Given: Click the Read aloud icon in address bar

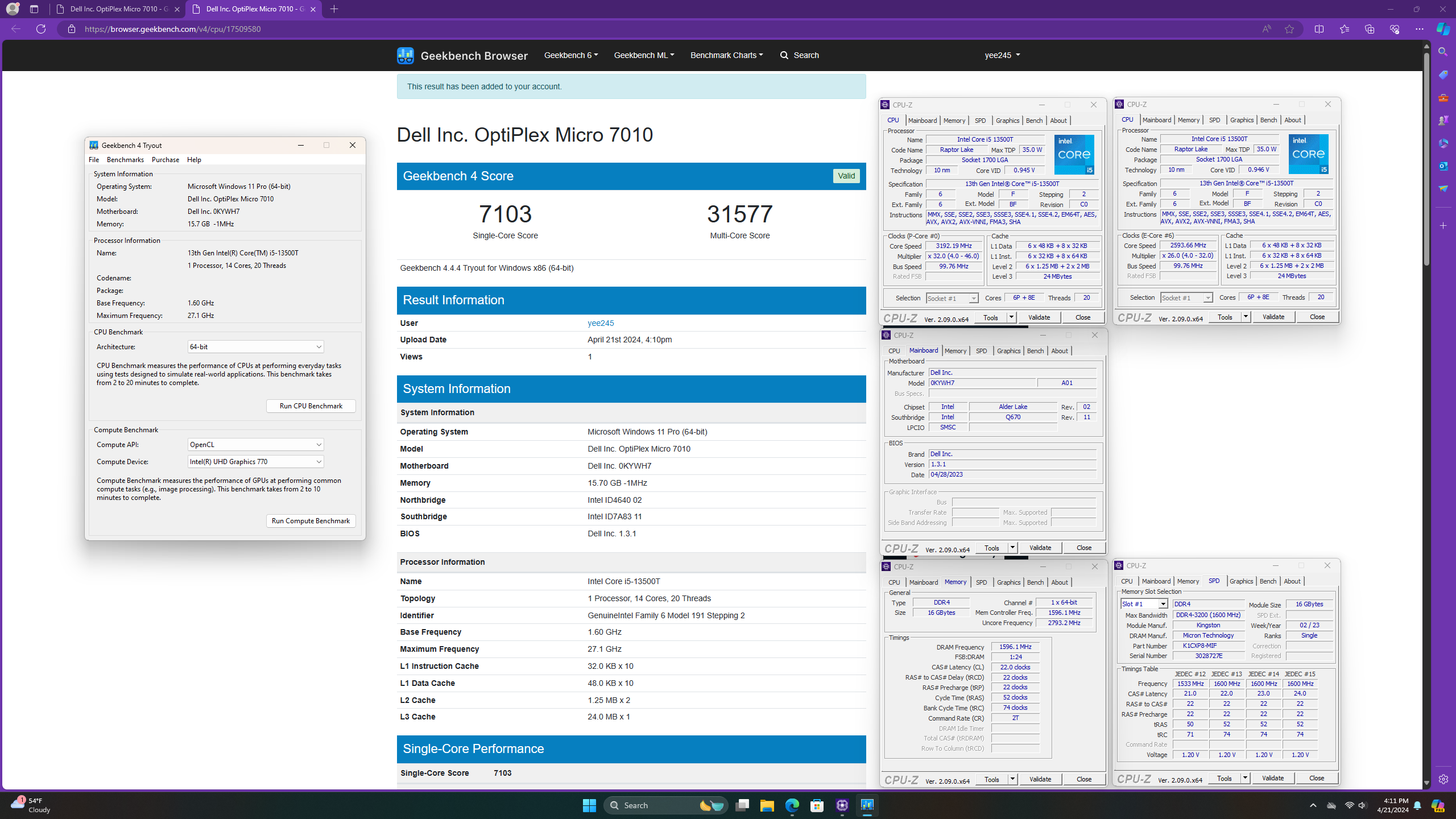Looking at the screenshot, I should (x=1267, y=29).
